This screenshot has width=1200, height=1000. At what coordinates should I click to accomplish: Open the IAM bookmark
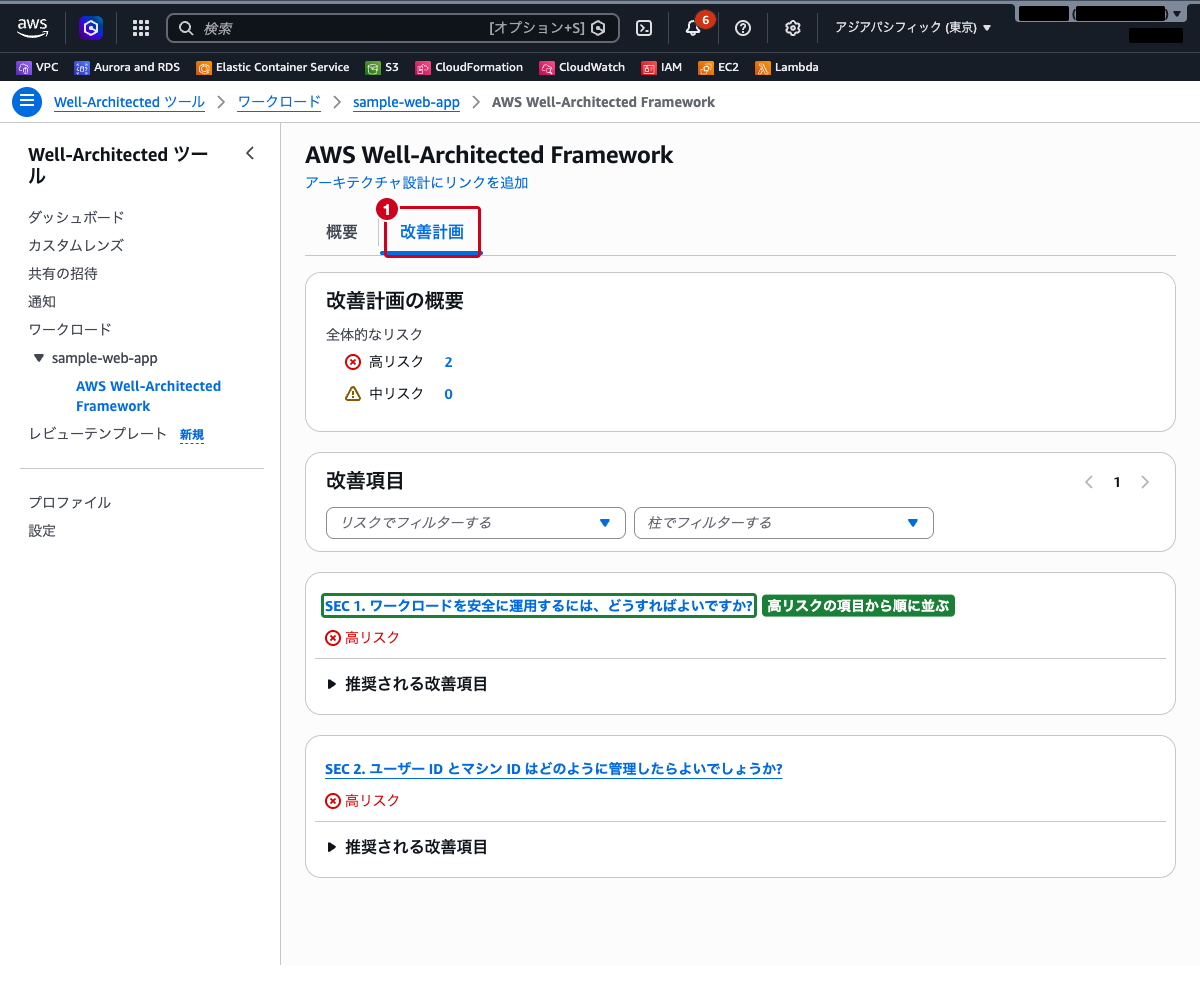click(x=662, y=68)
